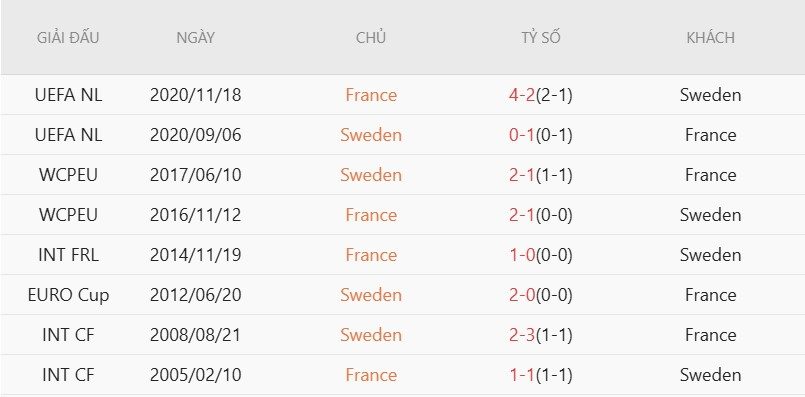The height and width of the screenshot is (397, 805).
Task: Open France home team link for 2020/11/18
Action: [x=371, y=95]
